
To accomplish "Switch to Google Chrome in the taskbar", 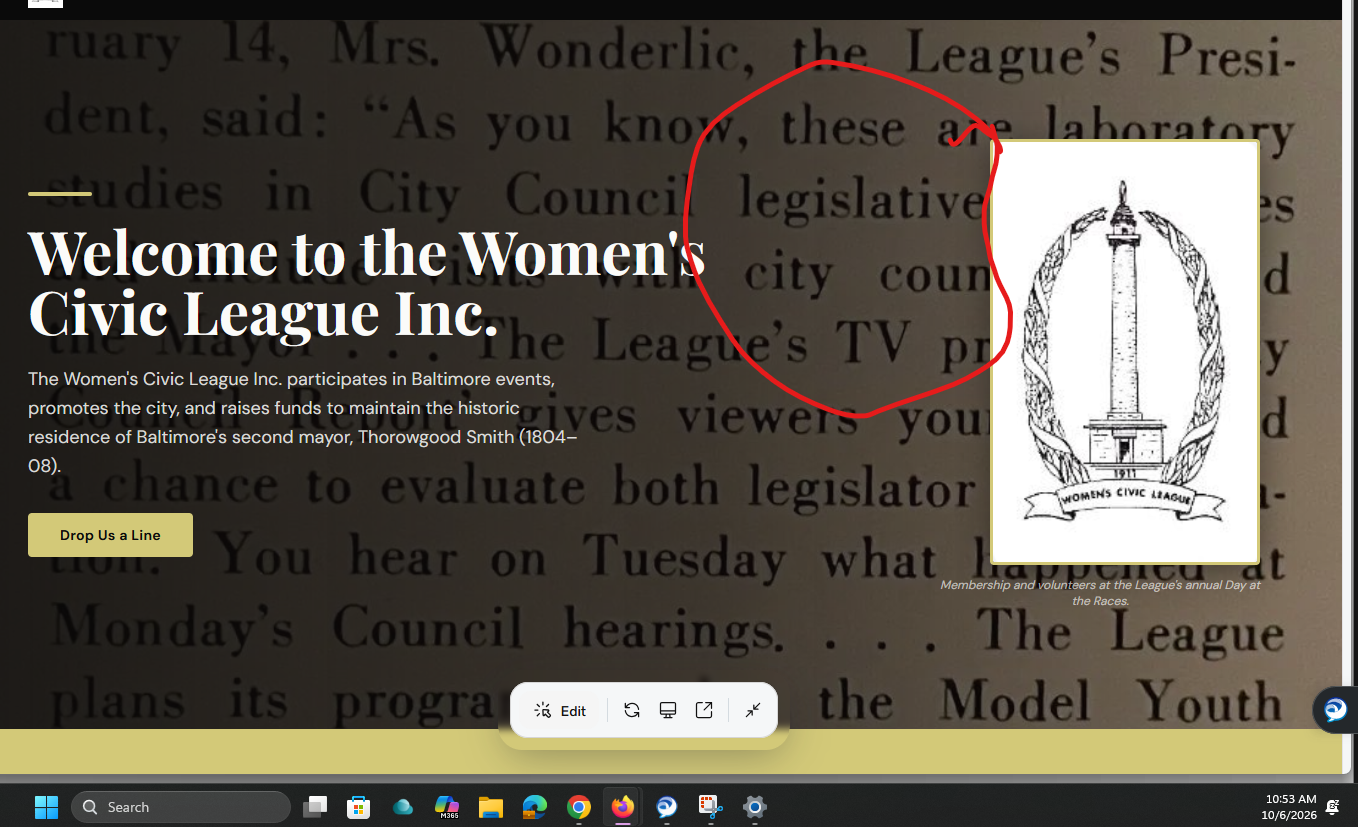I will [x=579, y=807].
